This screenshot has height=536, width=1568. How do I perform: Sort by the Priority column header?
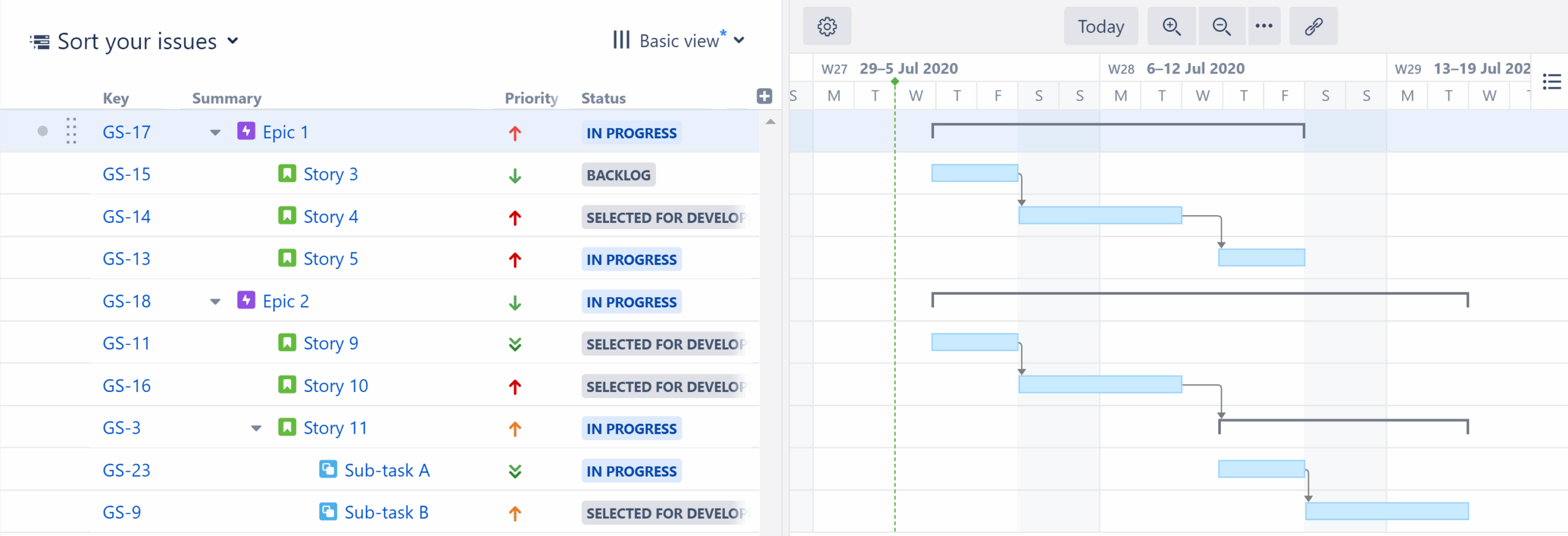pyautogui.click(x=530, y=98)
